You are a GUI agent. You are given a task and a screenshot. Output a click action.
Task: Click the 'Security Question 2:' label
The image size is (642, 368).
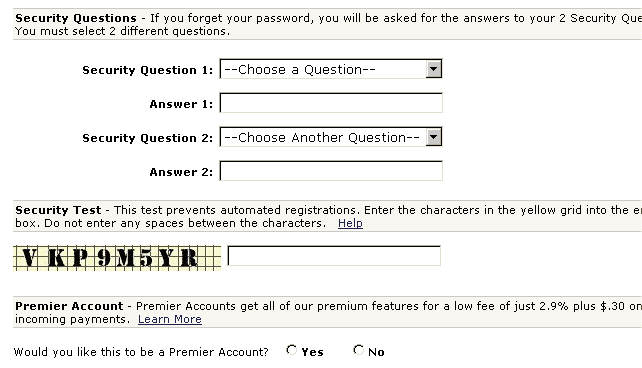[x=148, y=138]
